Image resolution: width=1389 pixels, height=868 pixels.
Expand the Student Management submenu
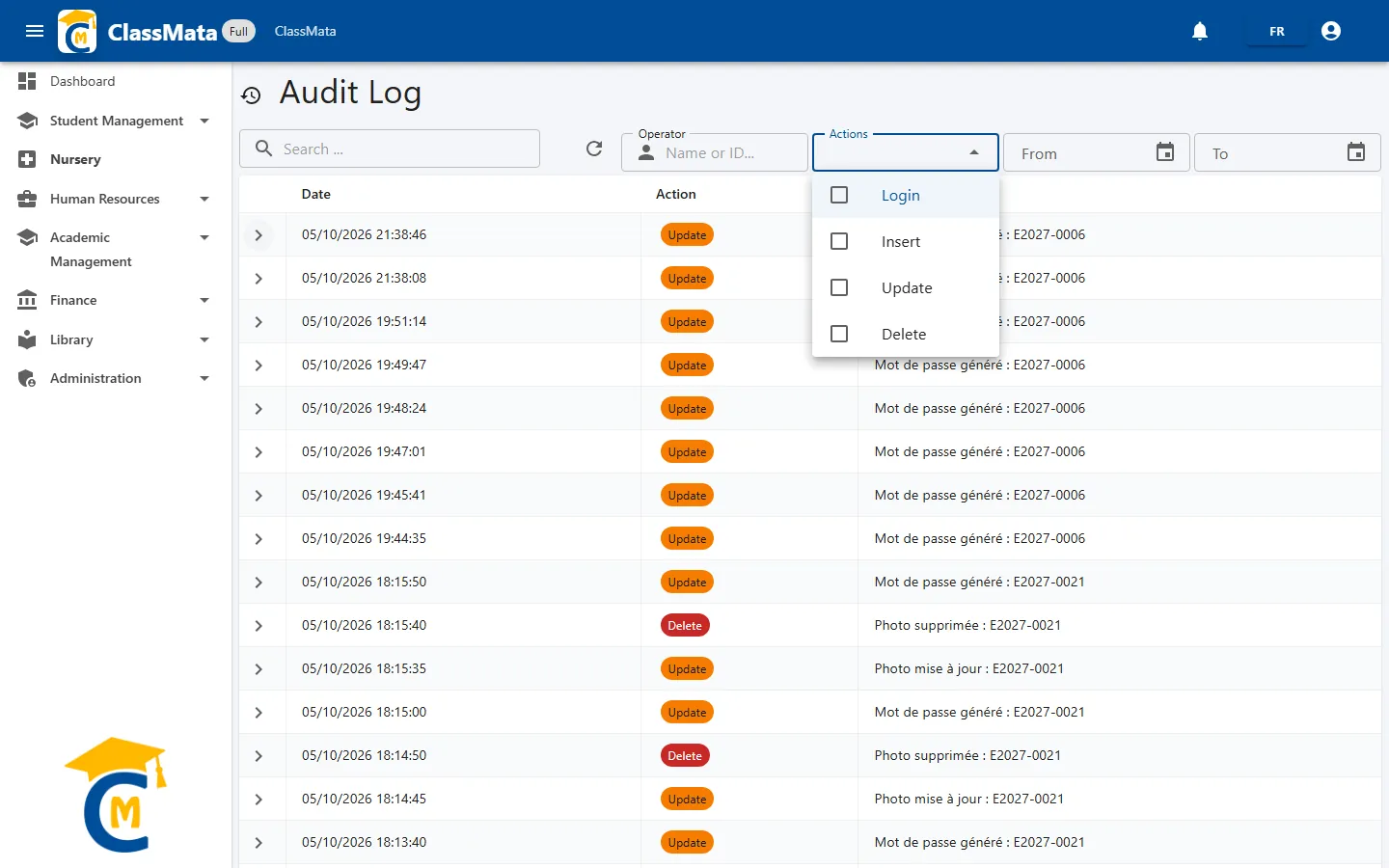click(x=204, y=121)
